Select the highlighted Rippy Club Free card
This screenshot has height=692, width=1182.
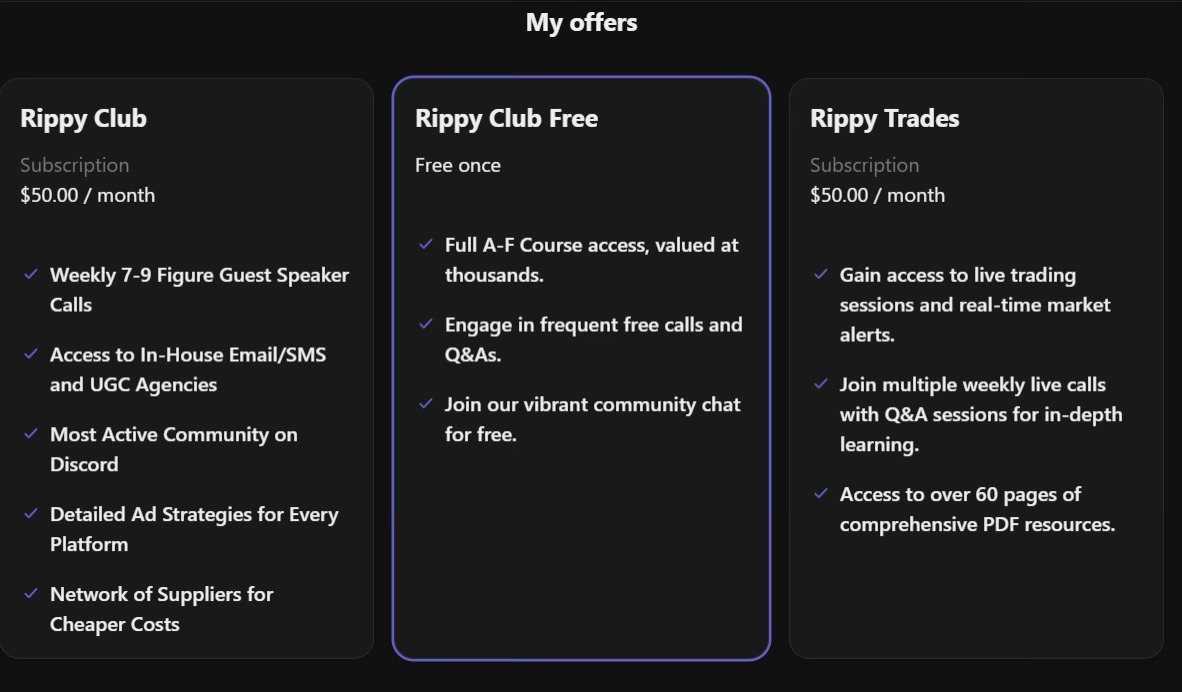click(581, 368)
